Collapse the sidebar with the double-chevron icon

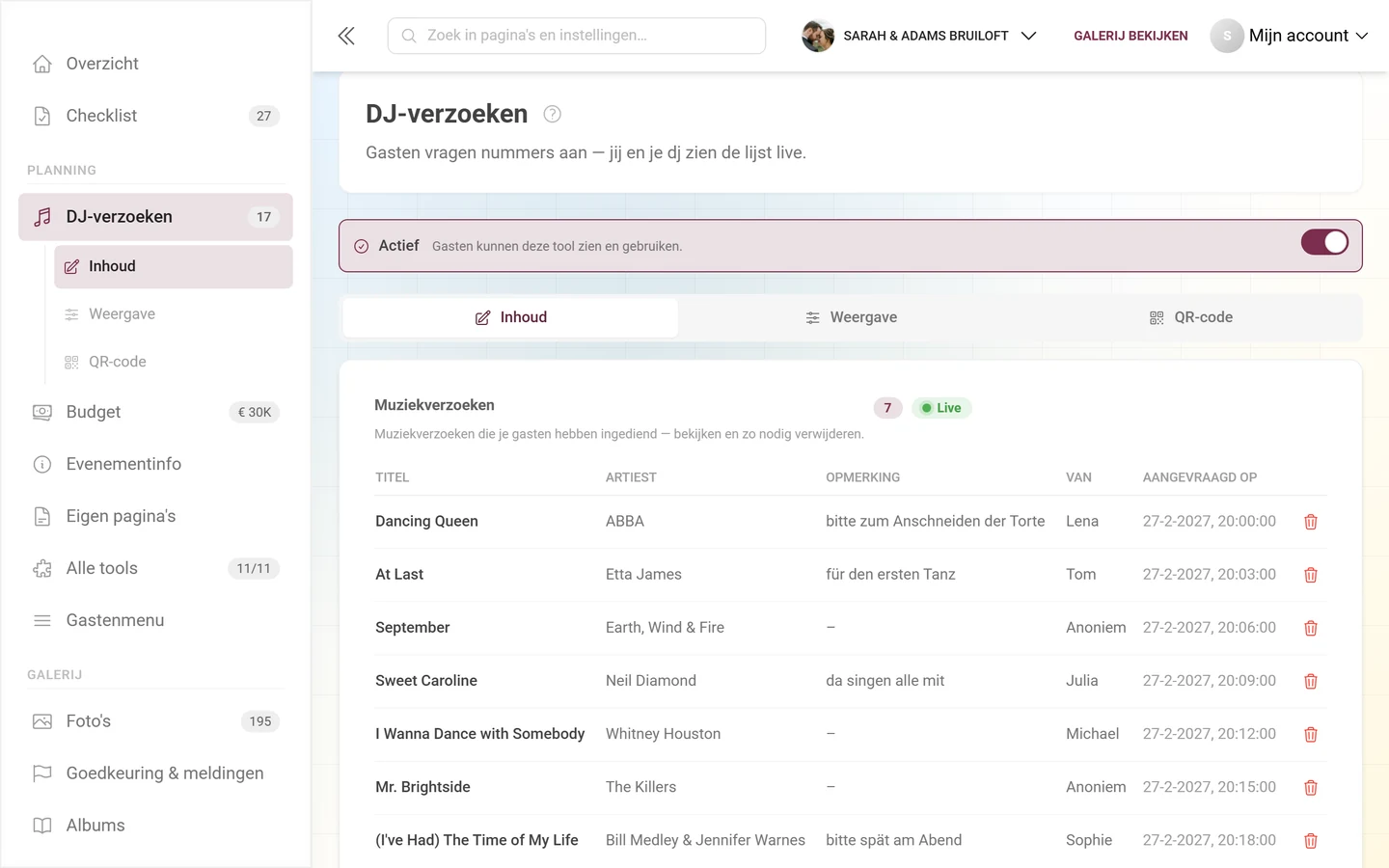(346, 36)
